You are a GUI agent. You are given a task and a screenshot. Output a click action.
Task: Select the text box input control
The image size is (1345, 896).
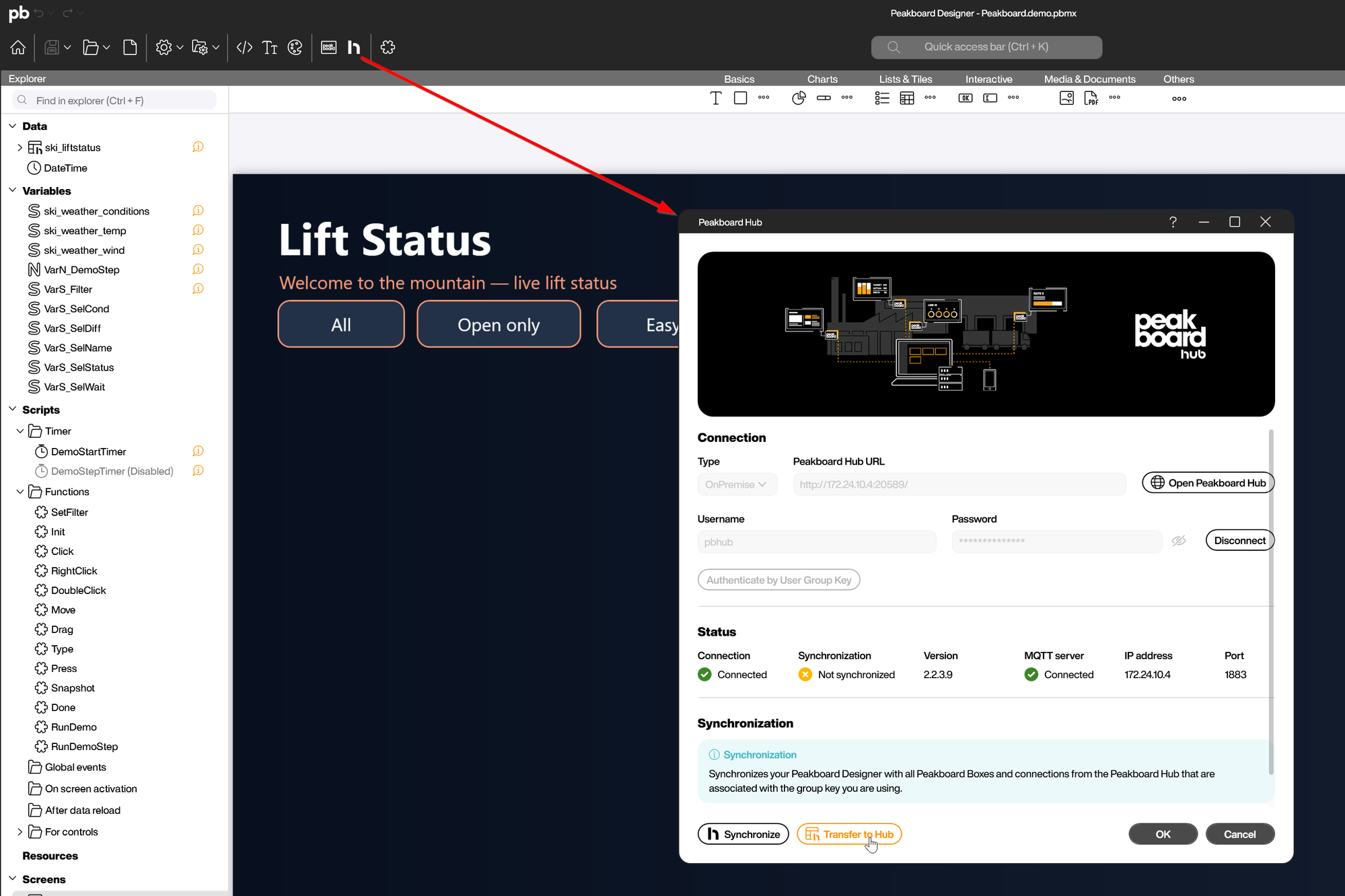[990, 98]
